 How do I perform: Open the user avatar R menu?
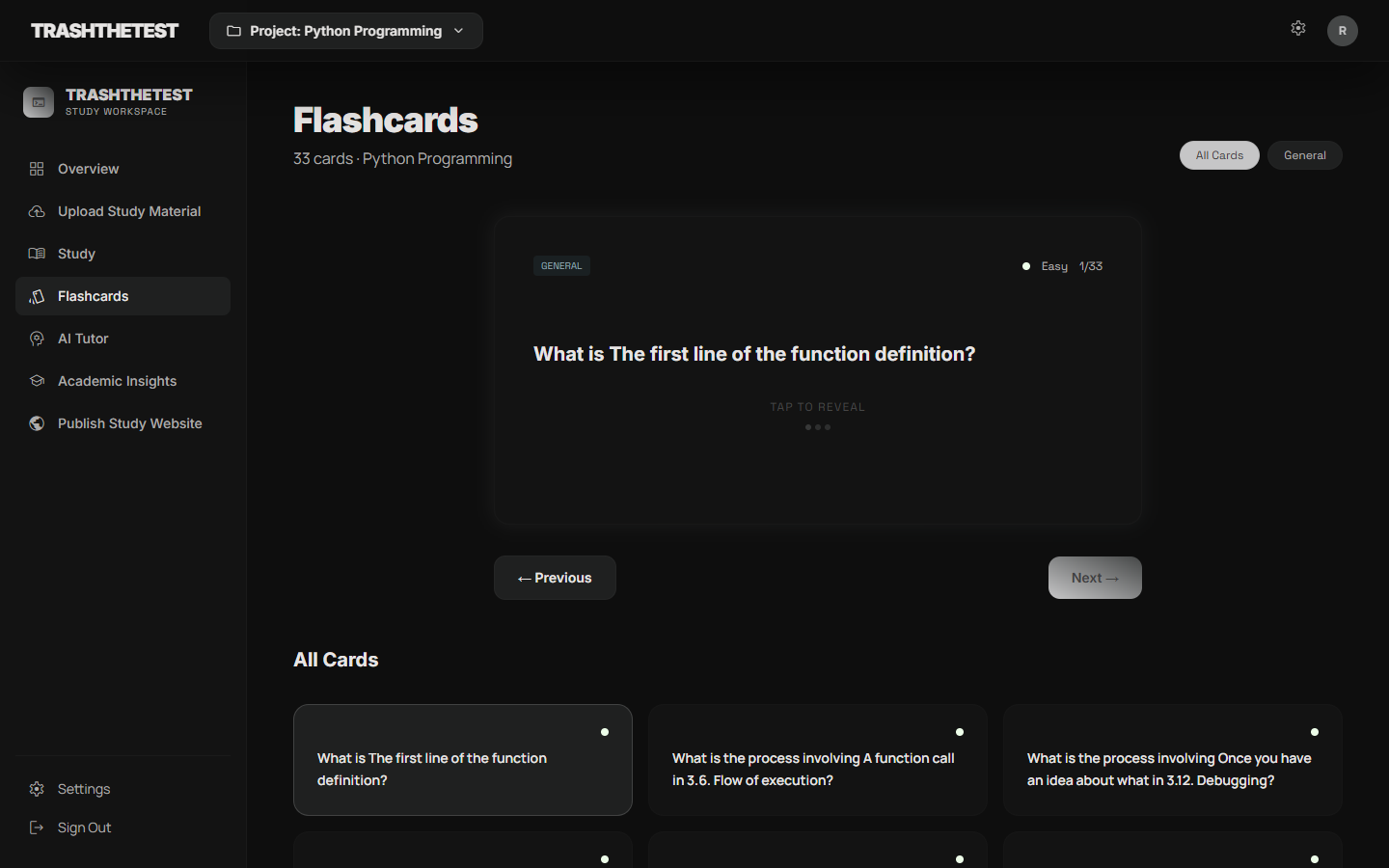coord(1343,31)
